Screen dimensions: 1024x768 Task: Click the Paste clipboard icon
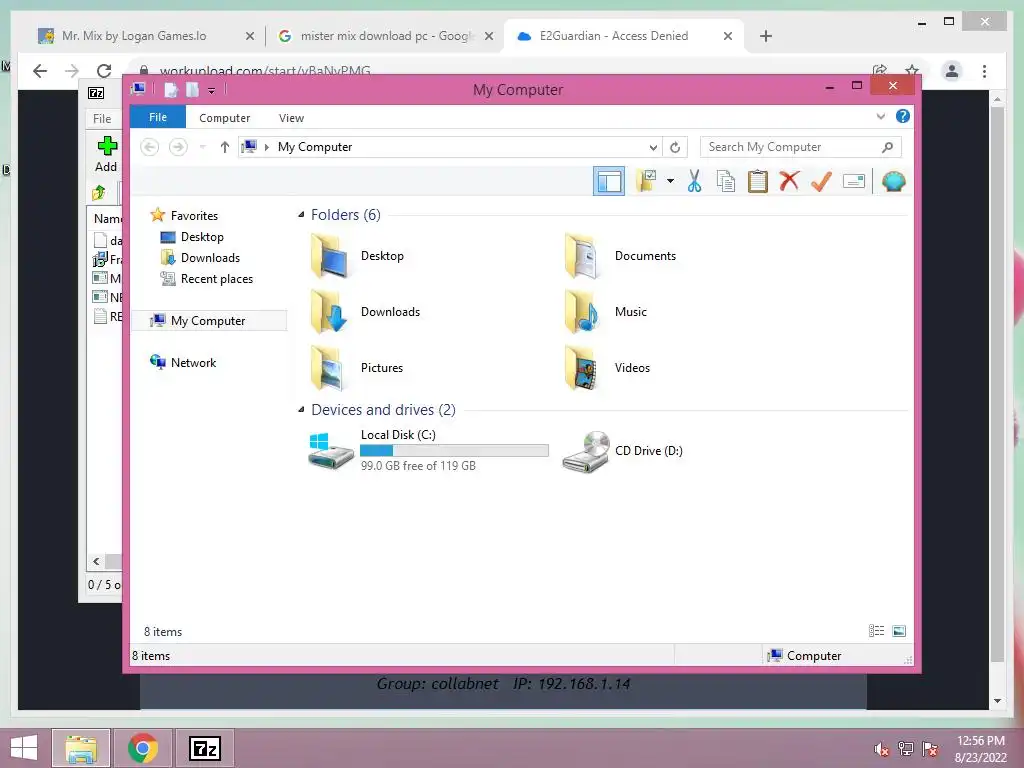point(758,181)
